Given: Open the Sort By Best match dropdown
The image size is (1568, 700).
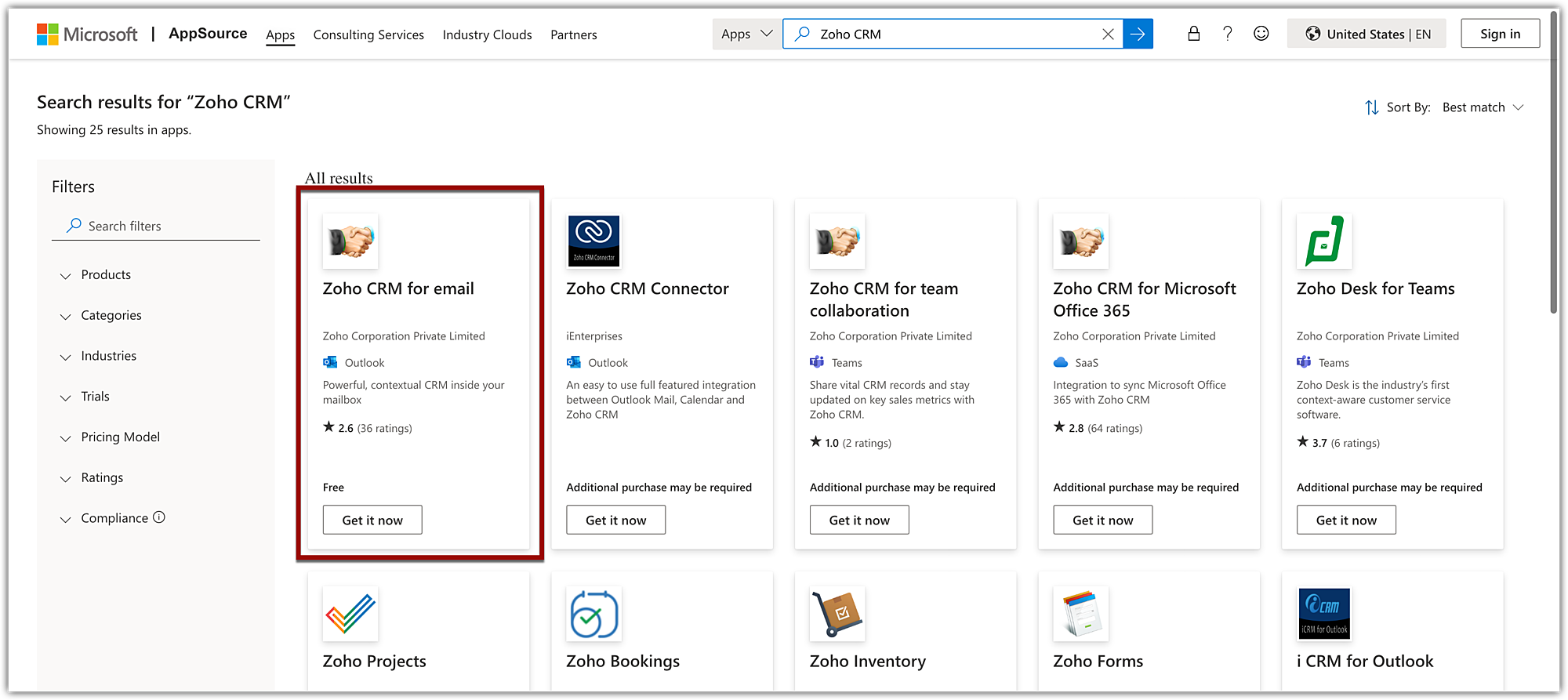Looking at the screenshot, I should coord(1482,107).
